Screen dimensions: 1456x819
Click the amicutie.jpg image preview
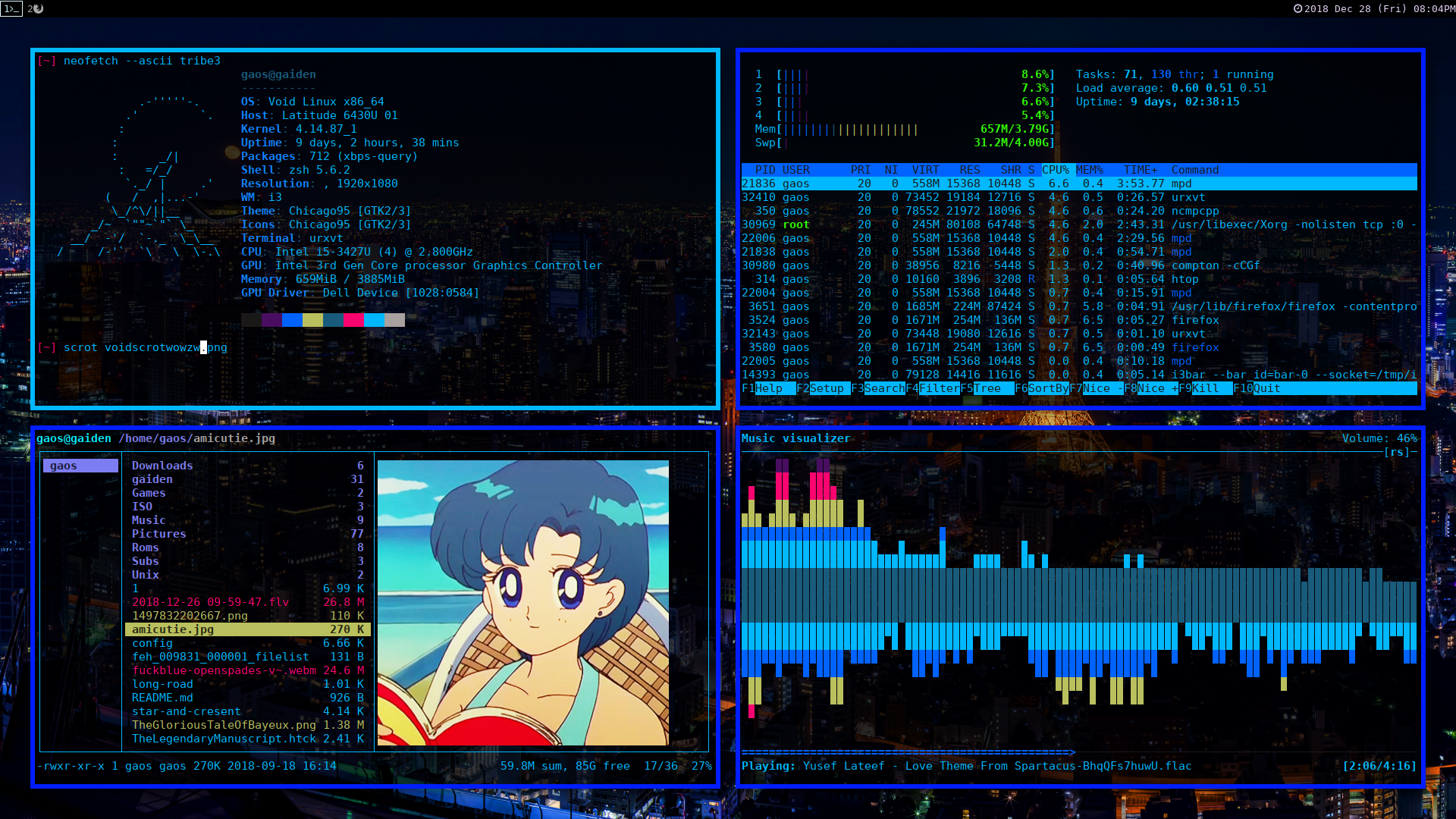(x=523, y=603)
